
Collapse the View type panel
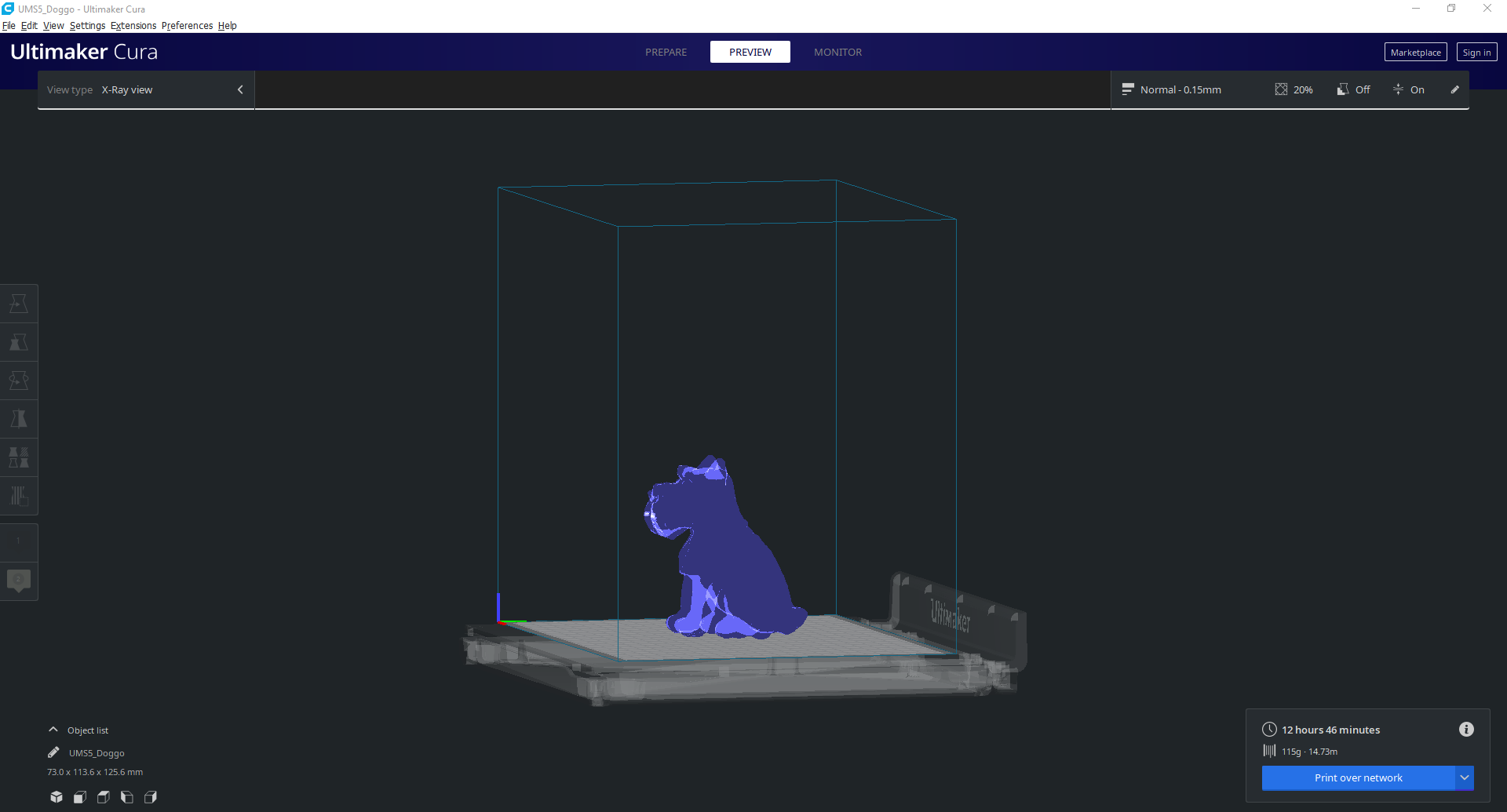click(x=240, y=89)
